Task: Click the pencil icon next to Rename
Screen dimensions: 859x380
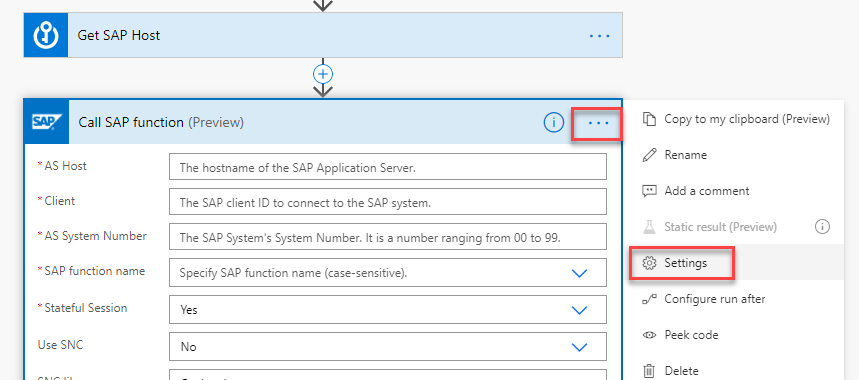Action: pyautogui.click(x=649, y=155)
